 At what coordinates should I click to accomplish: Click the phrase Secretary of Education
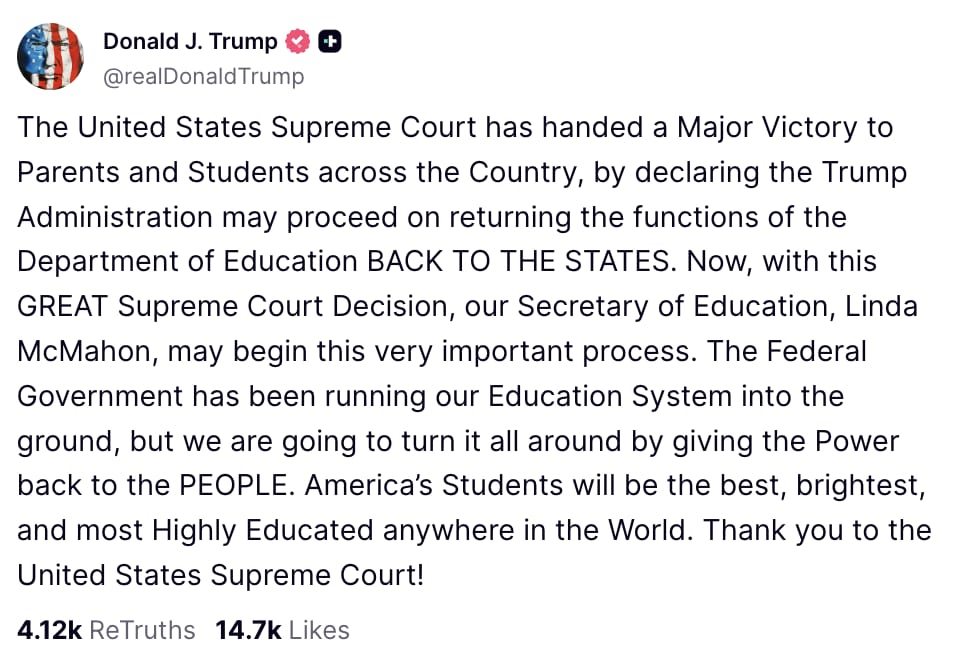coord(673,306)
